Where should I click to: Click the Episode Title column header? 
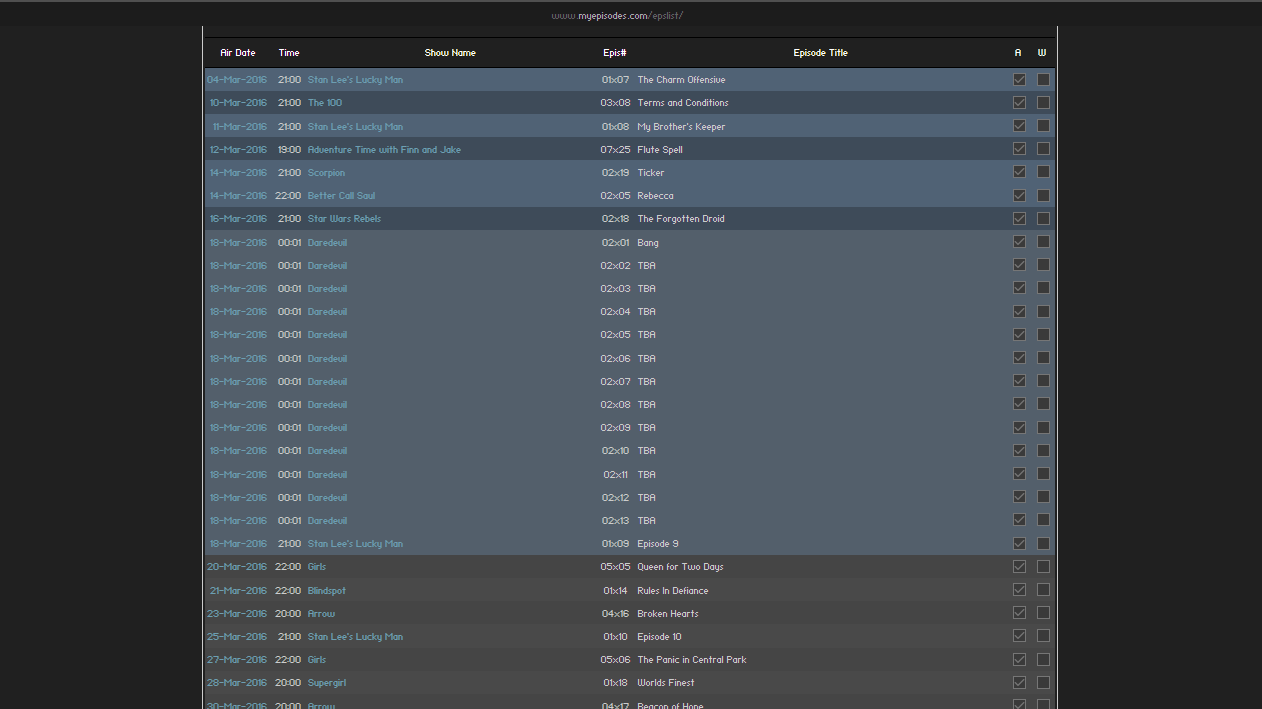[821, 53]
